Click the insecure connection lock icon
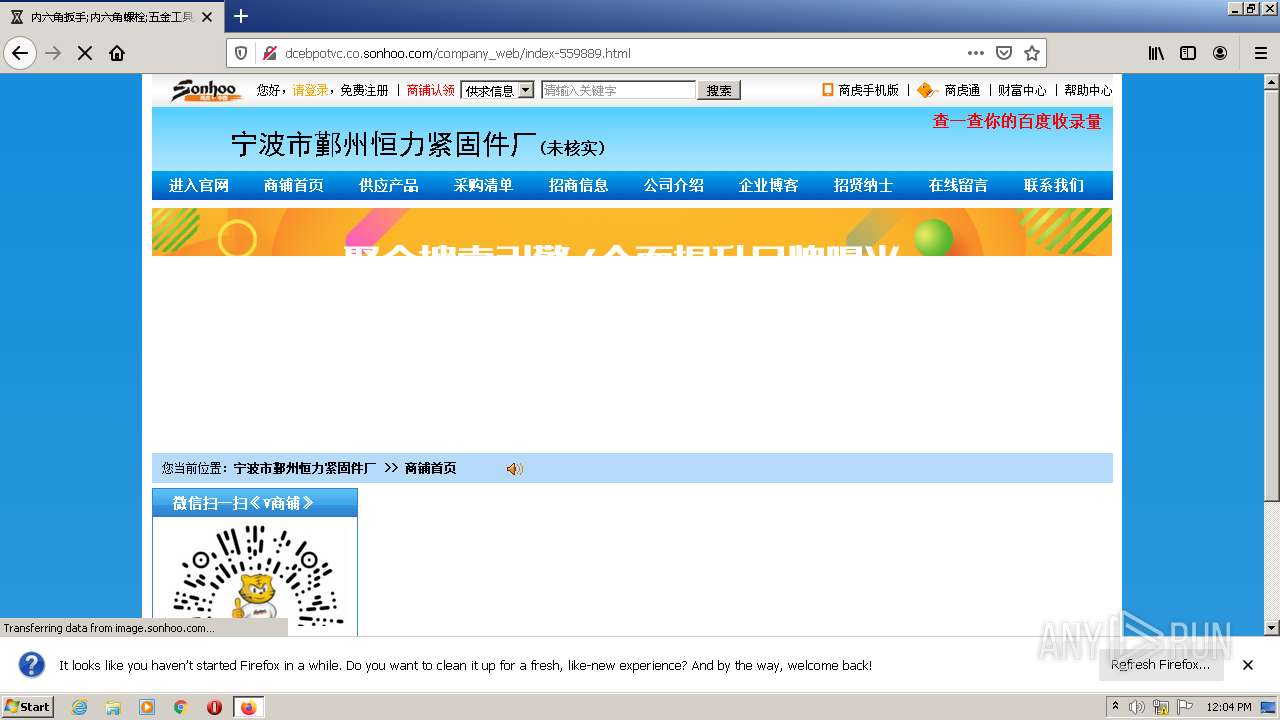 [268, 53]
